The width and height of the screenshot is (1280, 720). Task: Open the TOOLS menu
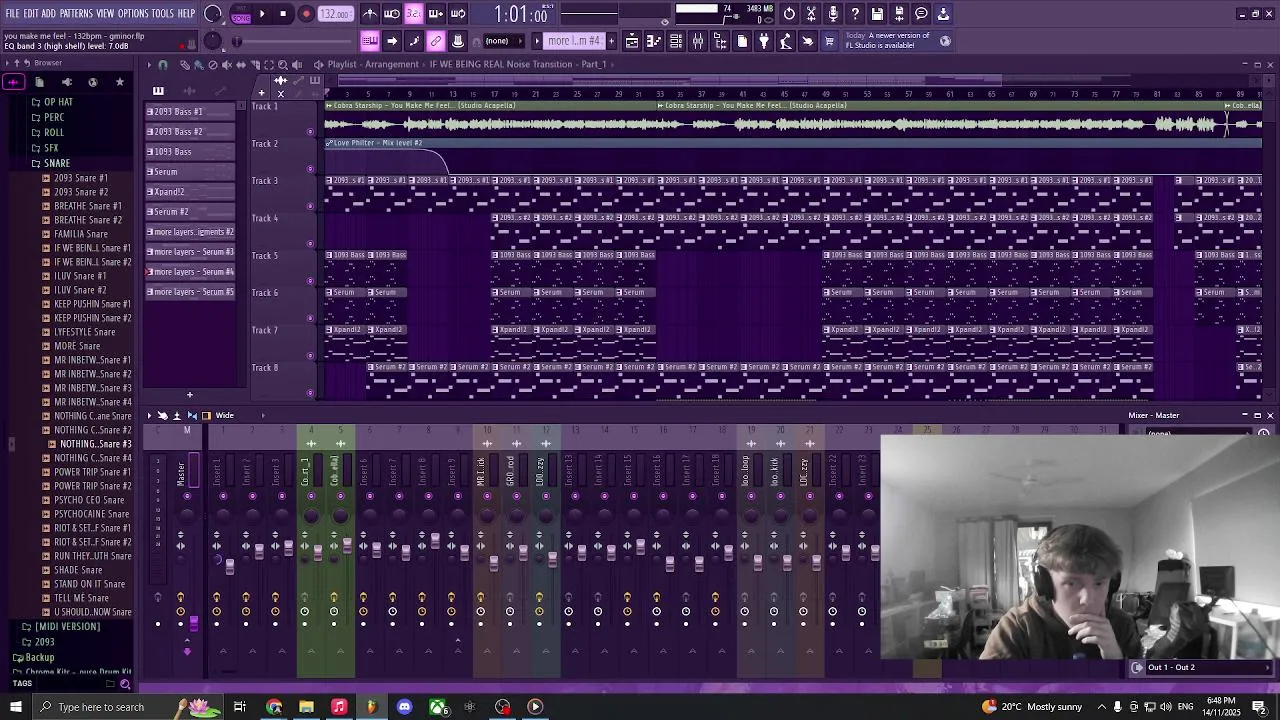click(162, 14)
